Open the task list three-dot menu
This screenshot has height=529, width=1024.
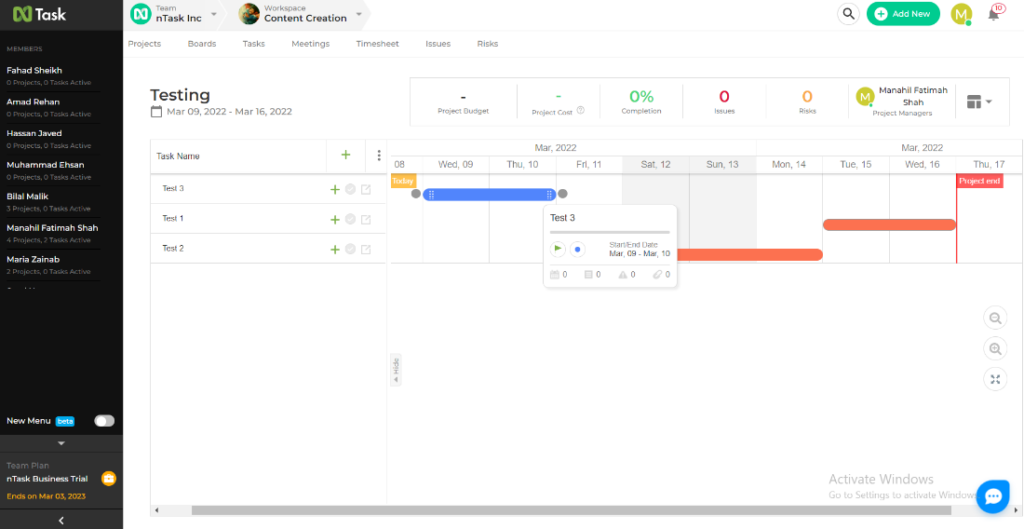click(x=379, y=155)
